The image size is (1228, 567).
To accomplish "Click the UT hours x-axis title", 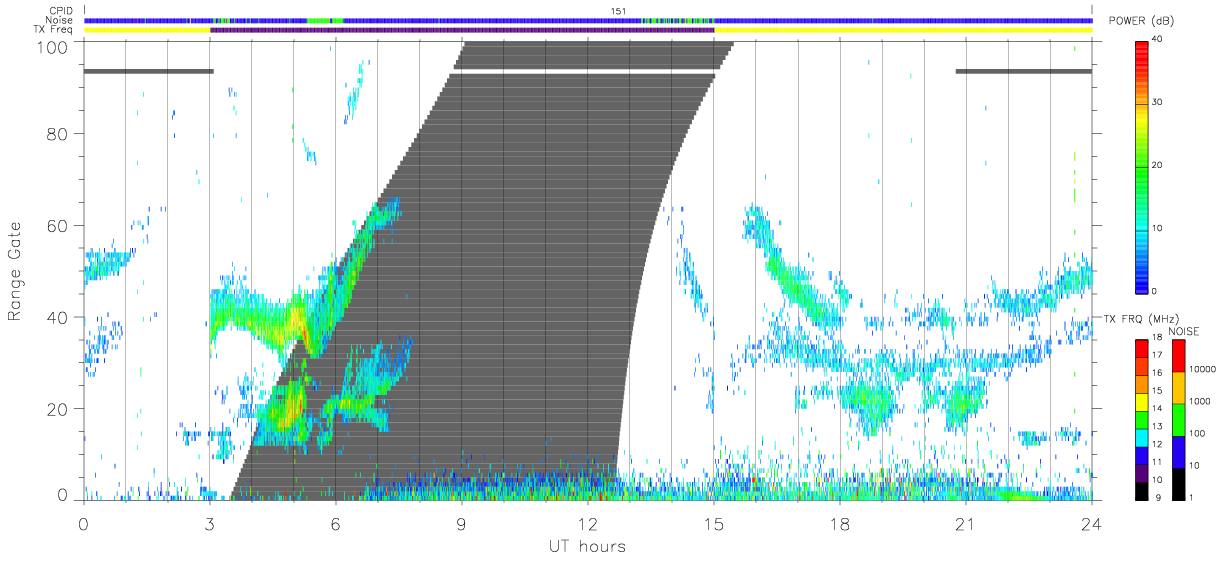I will click(587, 546).
